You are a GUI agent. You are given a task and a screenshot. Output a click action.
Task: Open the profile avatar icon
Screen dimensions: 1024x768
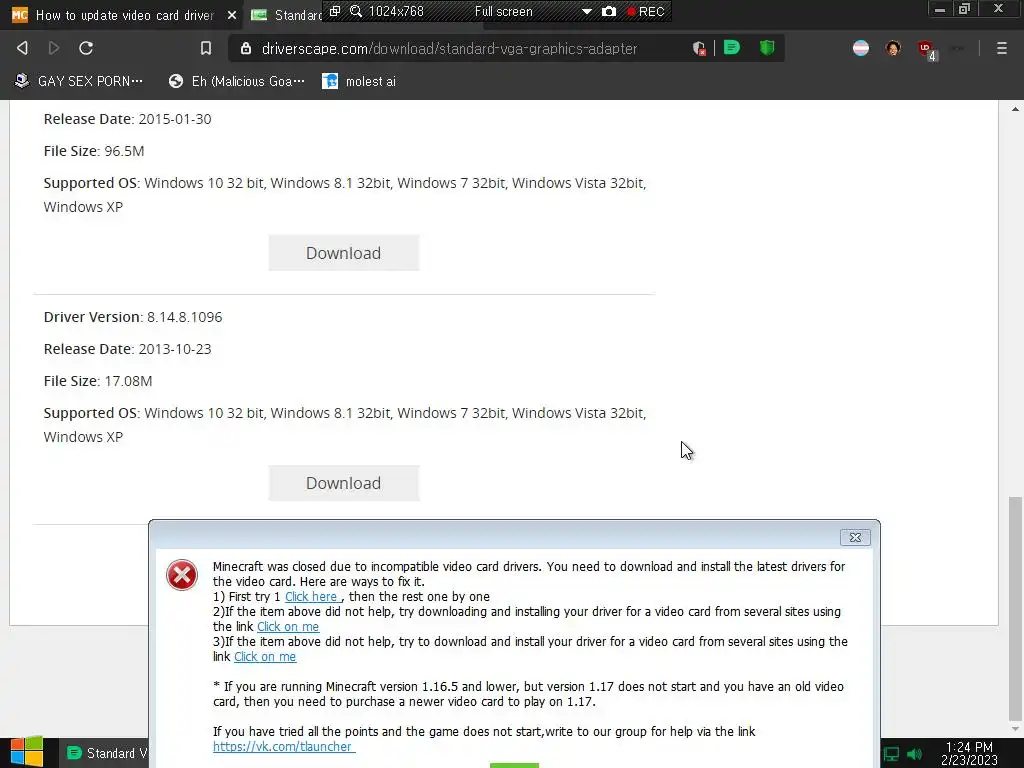click(893, 48)
